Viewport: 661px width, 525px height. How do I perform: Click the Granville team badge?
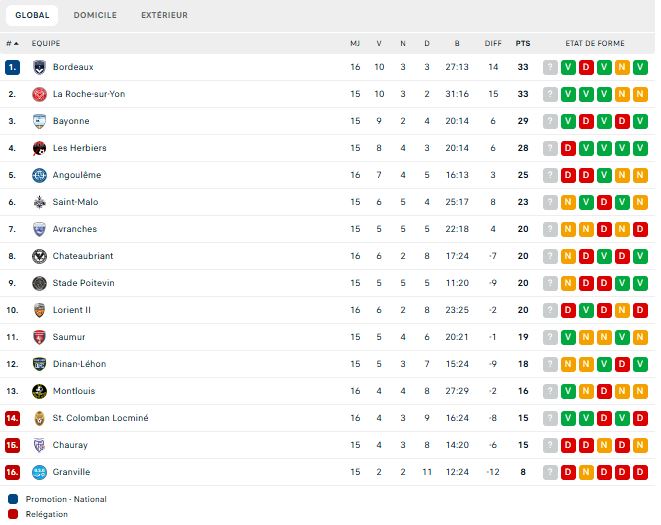pyautogui.click(x=39, y=472)
